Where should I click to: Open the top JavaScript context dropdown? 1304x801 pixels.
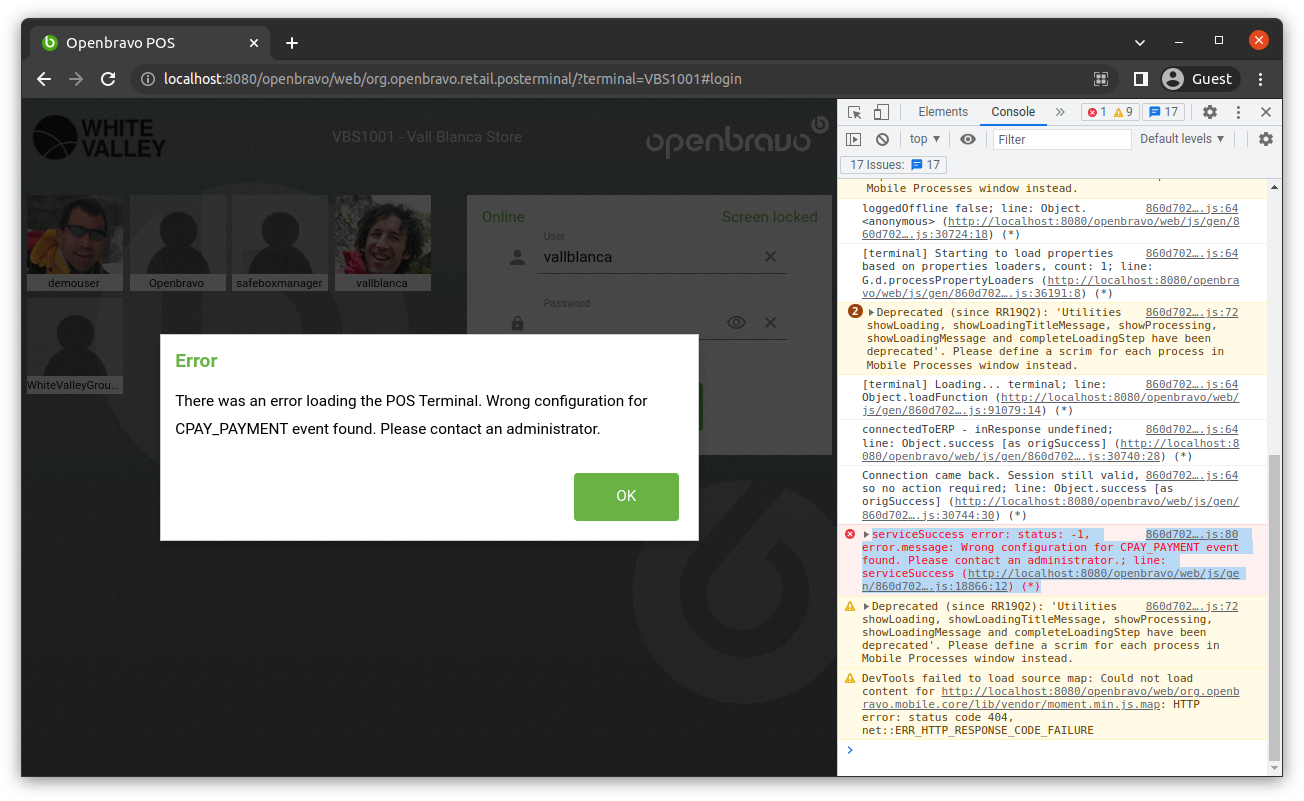tap(925, 139)
